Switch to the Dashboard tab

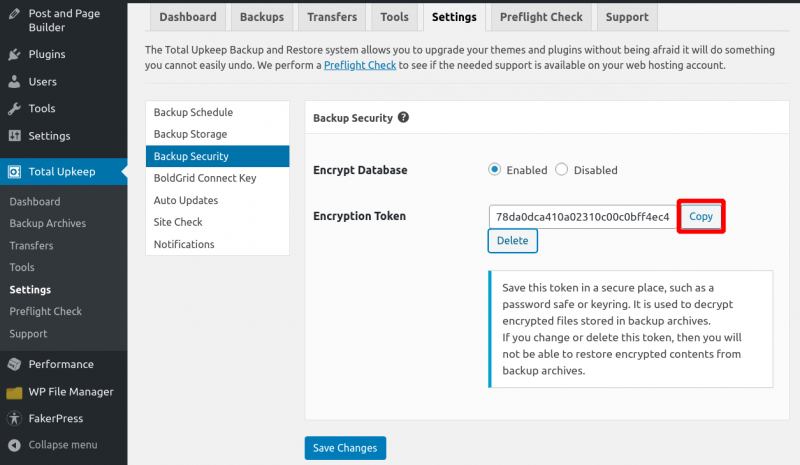pos(188,17)
